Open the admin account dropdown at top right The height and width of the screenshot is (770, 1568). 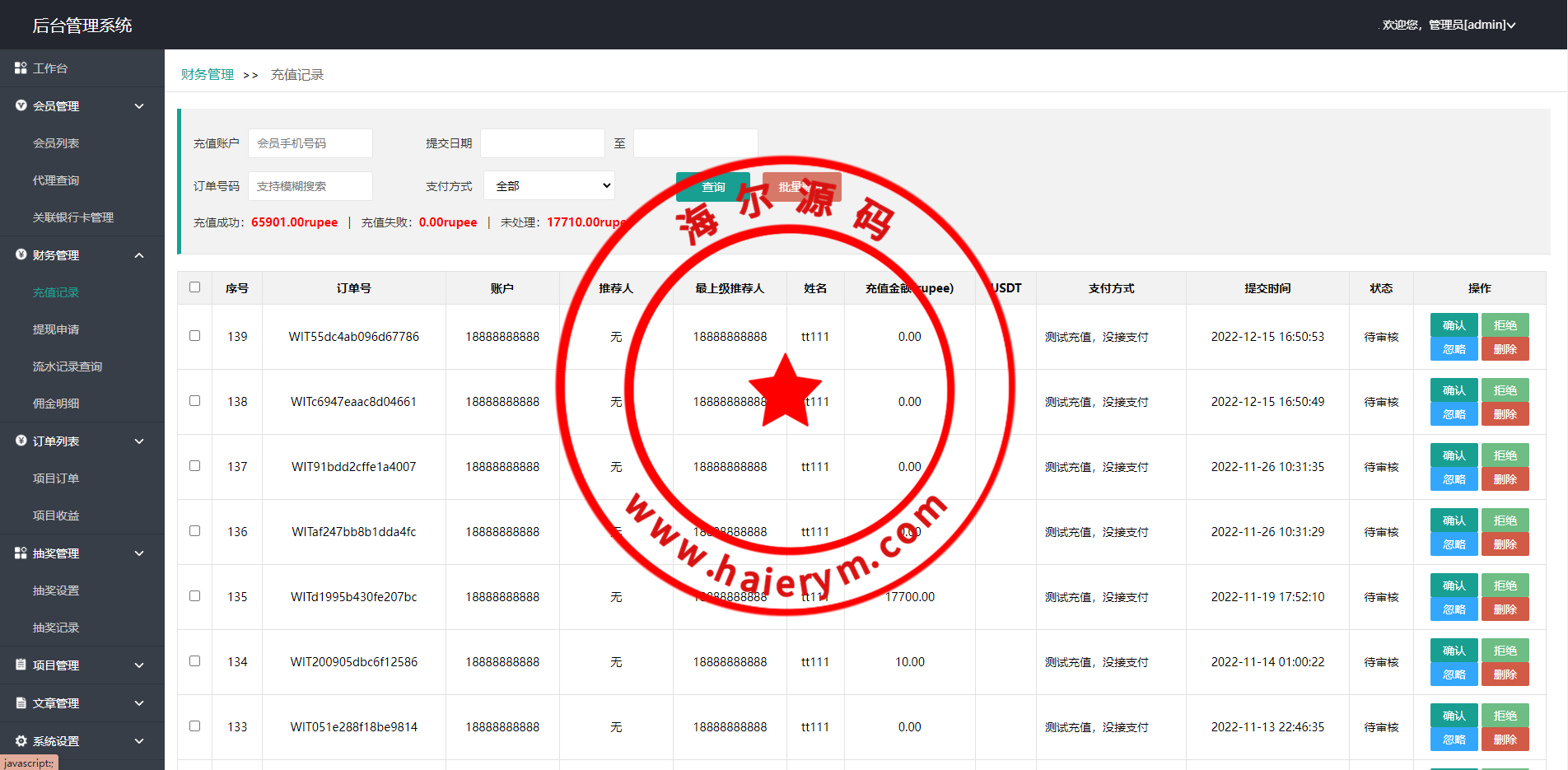[x=1449, y=26]
